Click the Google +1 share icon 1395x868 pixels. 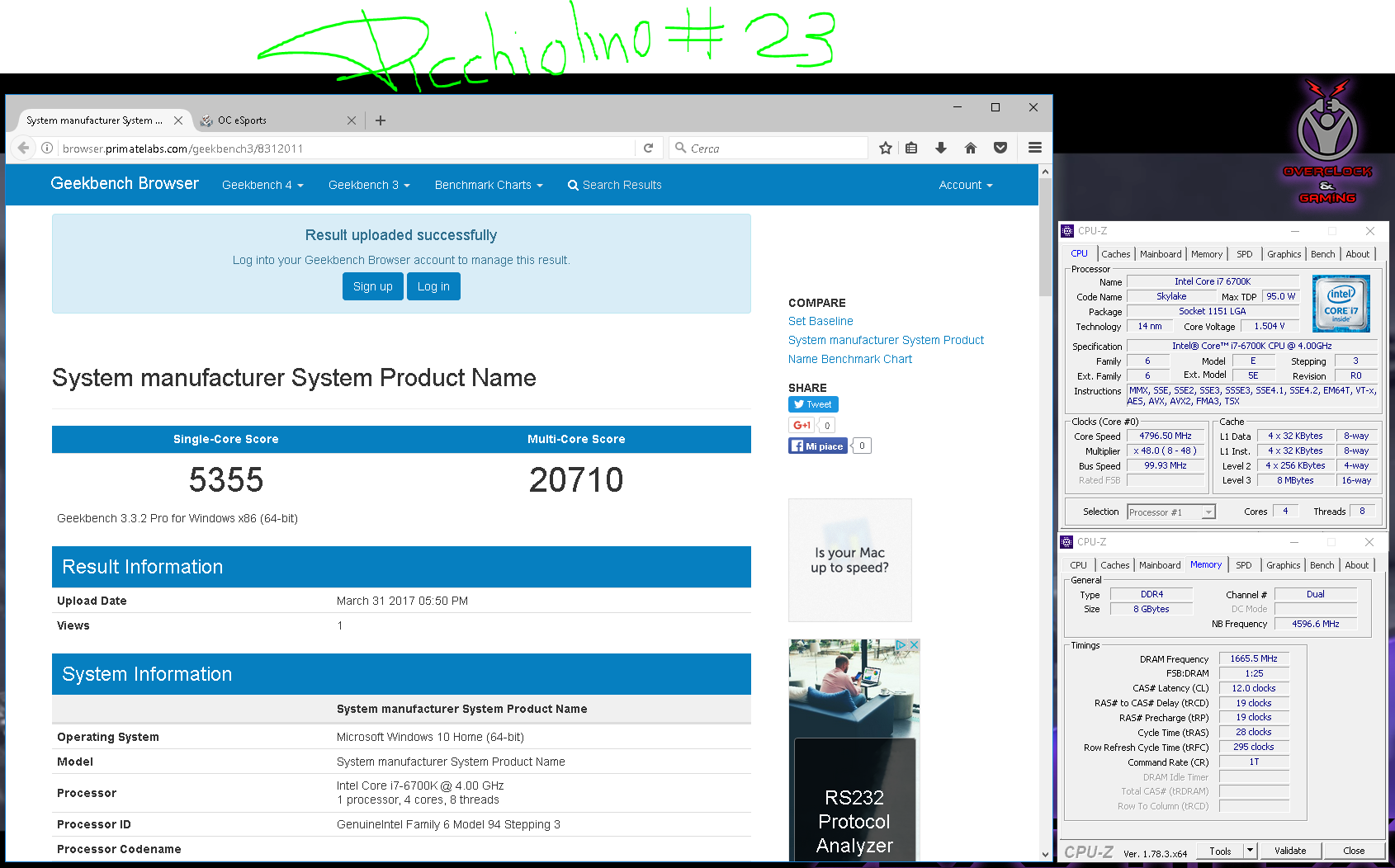802,425
